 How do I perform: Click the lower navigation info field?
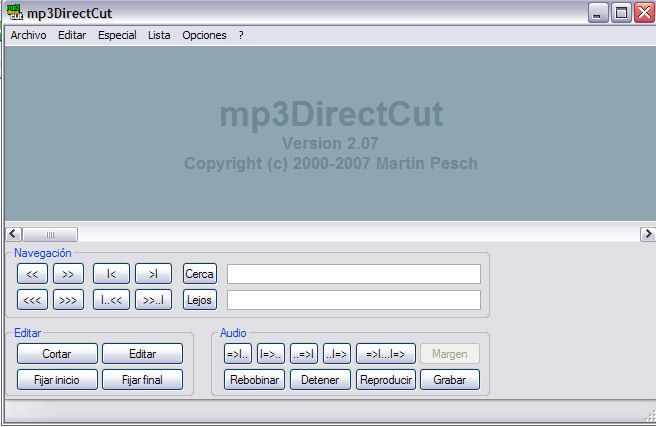pos(354,300)
